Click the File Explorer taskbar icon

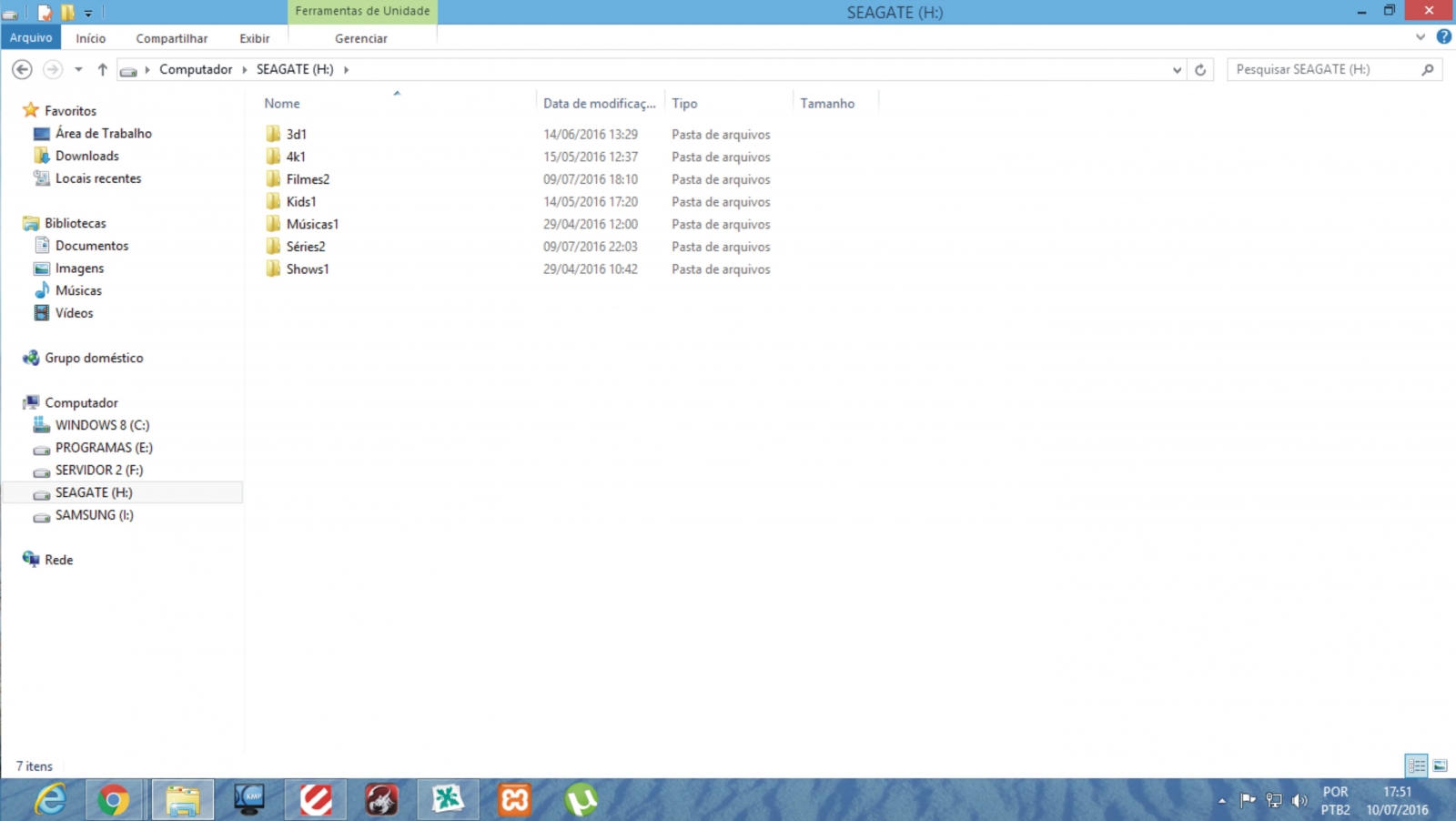(x=183, y=800)
